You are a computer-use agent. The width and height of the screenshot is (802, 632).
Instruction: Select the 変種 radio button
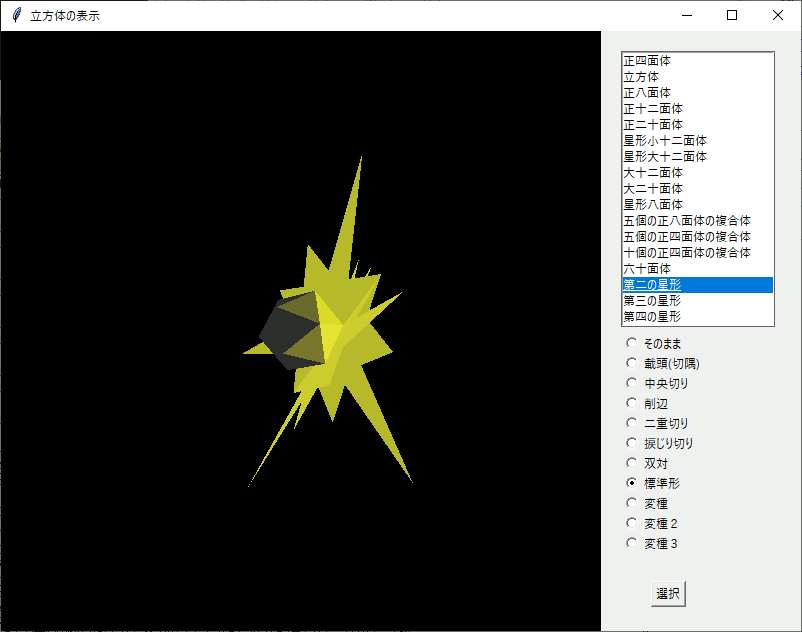(632, 503)
